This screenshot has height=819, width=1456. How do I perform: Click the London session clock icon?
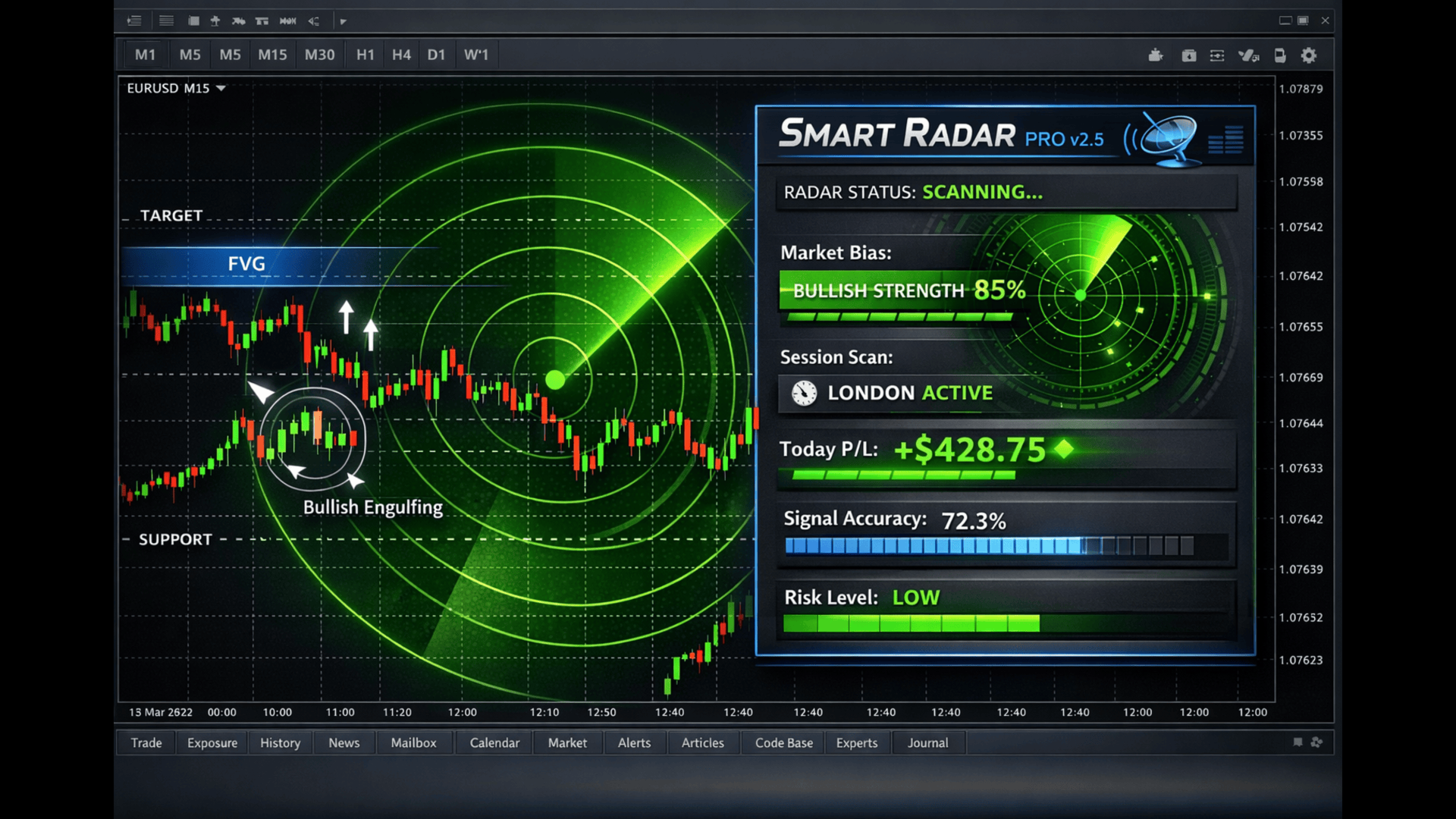pyautogui.click(x=804, y=393)
